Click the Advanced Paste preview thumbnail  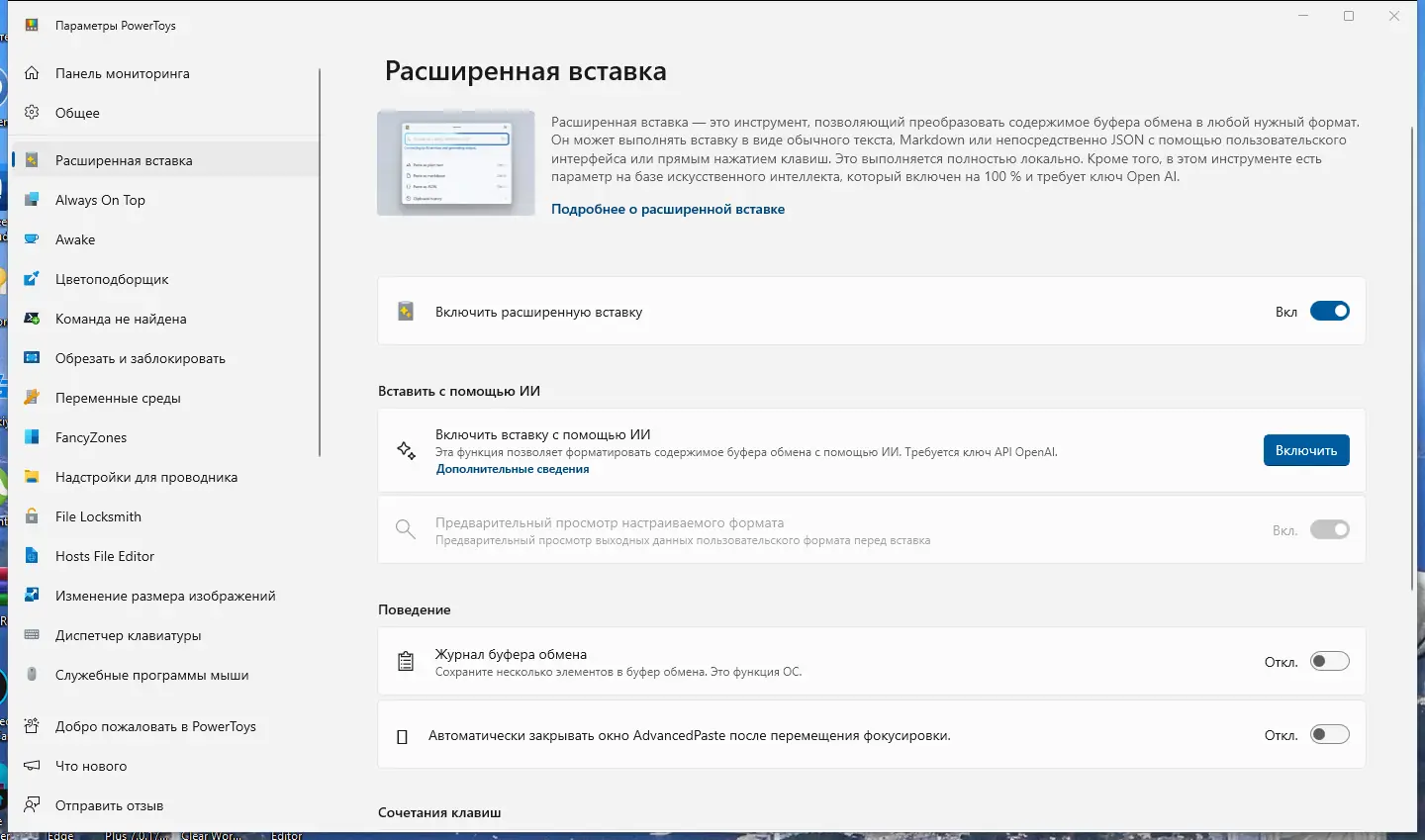point(456,163)
